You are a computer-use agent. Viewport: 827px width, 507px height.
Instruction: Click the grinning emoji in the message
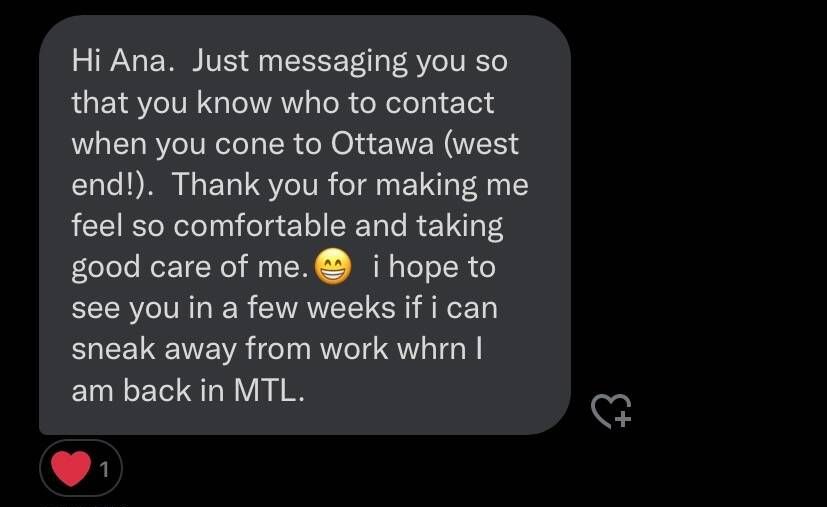[333, 266]
